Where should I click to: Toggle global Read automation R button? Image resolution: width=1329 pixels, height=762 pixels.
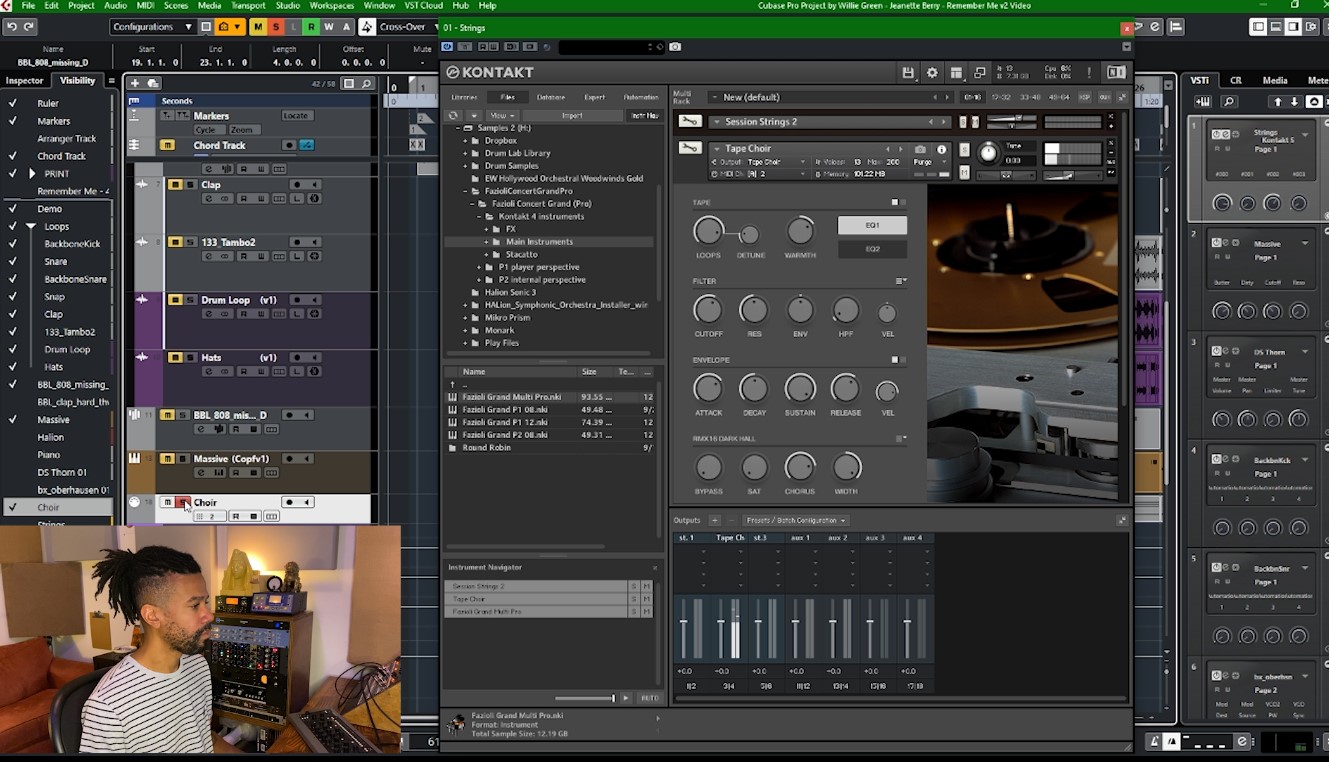(312, 27)
